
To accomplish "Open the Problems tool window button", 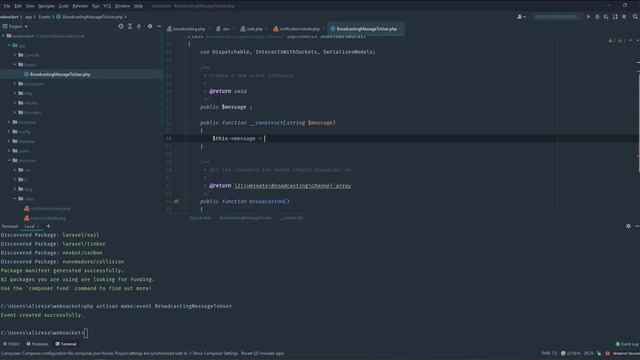I will (37, 344).
